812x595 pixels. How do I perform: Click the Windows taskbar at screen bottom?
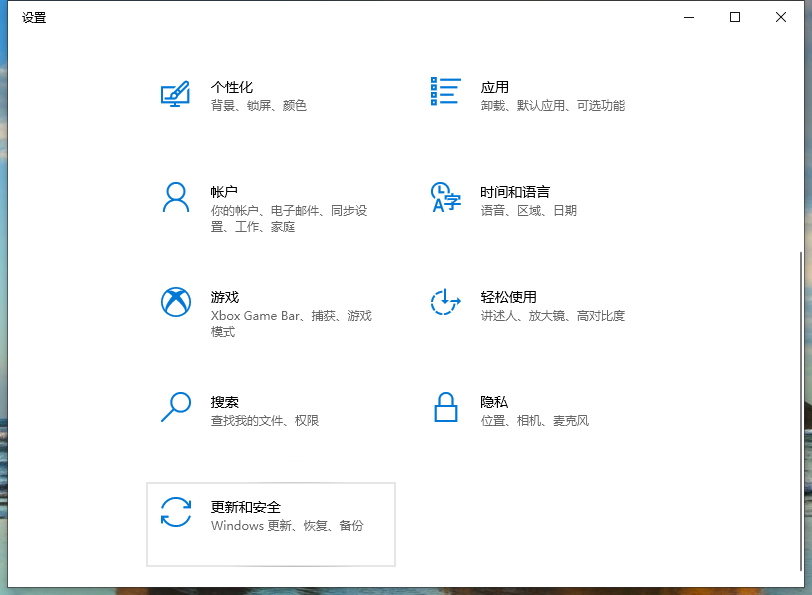(406, 589)
